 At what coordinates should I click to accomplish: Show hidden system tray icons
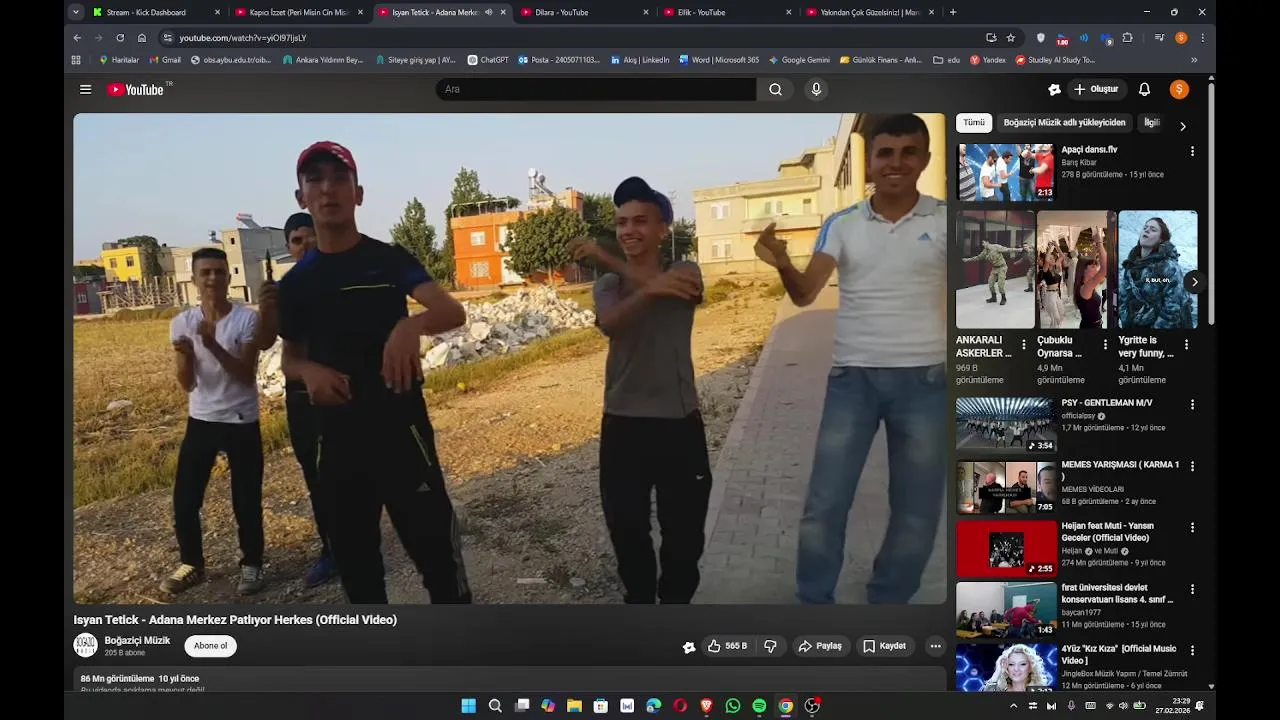click(x=1014, y=706)
